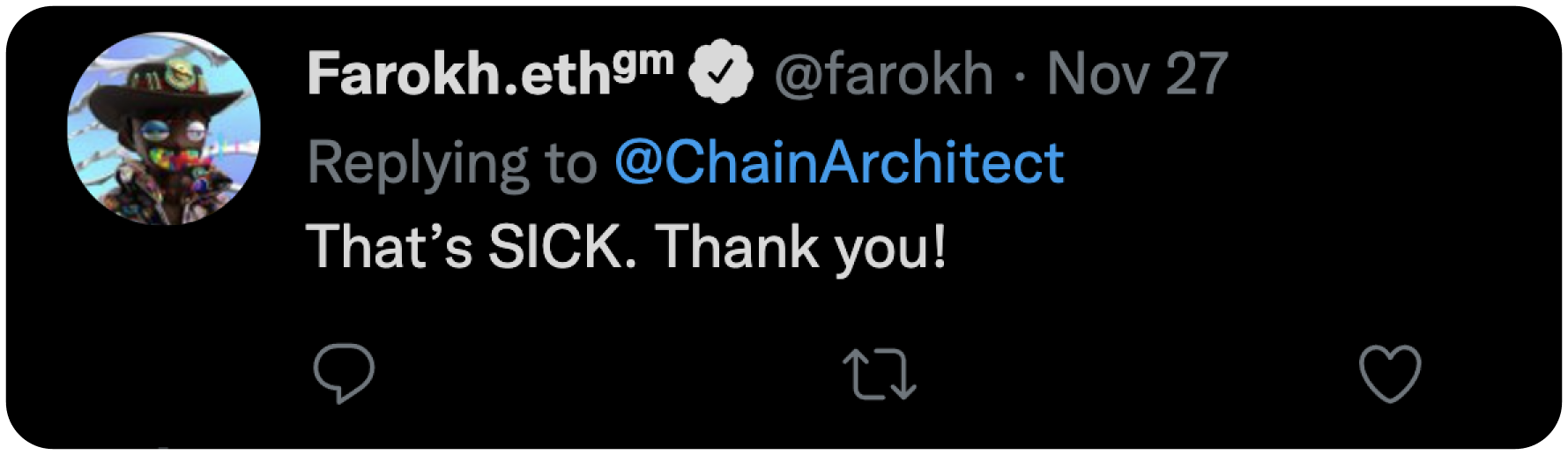The height and width of the screenshot is (455, 1568).
Task: Click the "That's SICK. Thank you!" tweet text
Action: pos(626,247)
